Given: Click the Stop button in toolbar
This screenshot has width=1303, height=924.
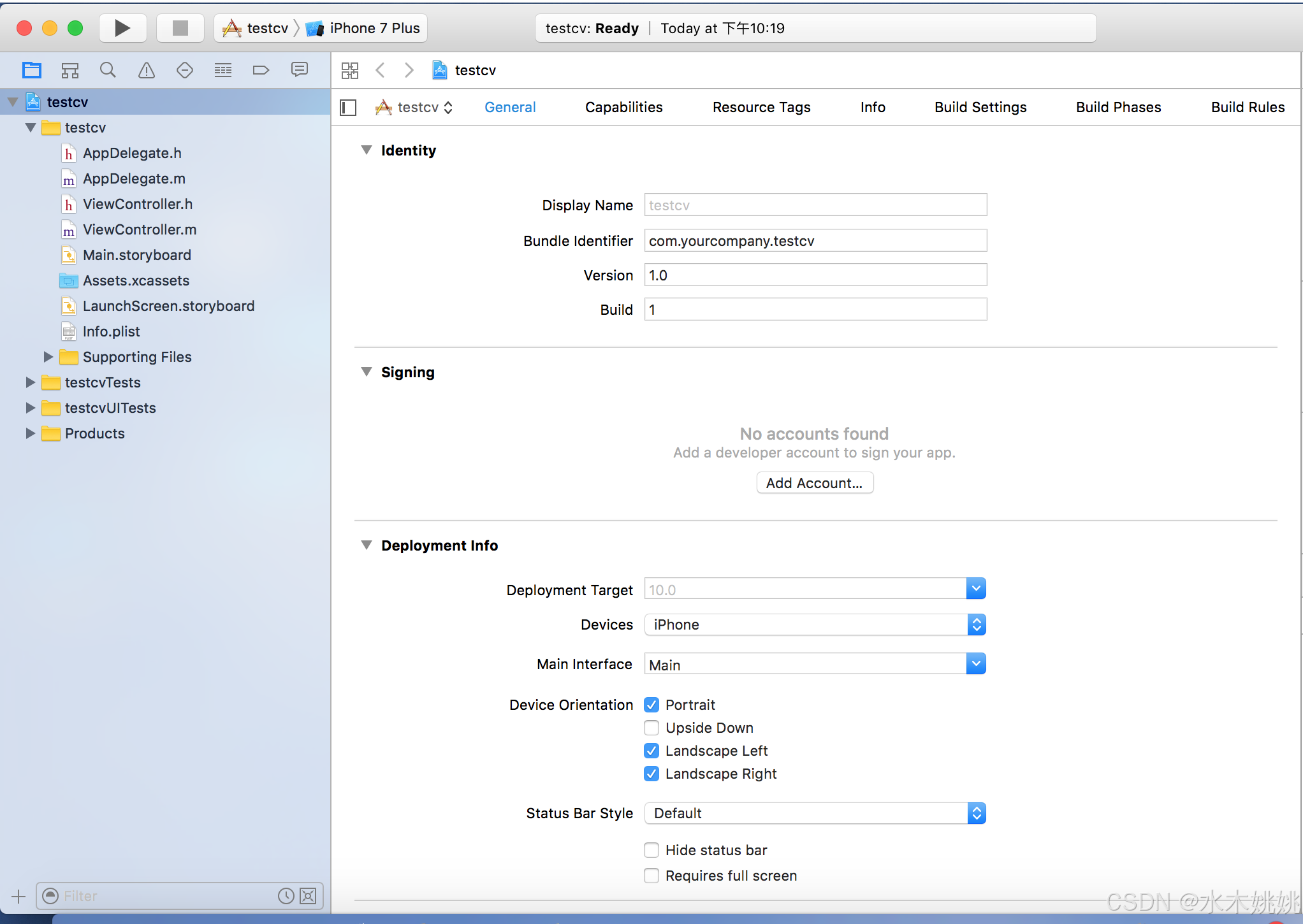Looking at the screenshot, I should (180, 28).
